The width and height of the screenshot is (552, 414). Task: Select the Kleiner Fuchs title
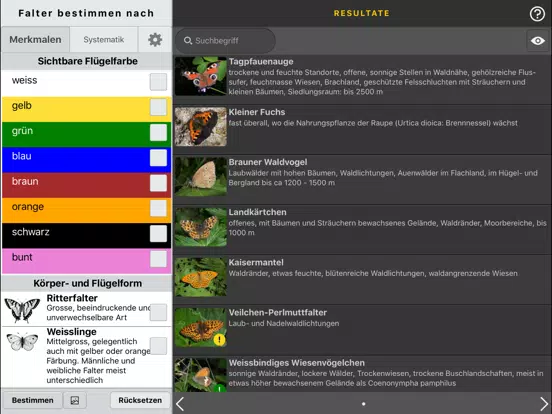(257, 112)
